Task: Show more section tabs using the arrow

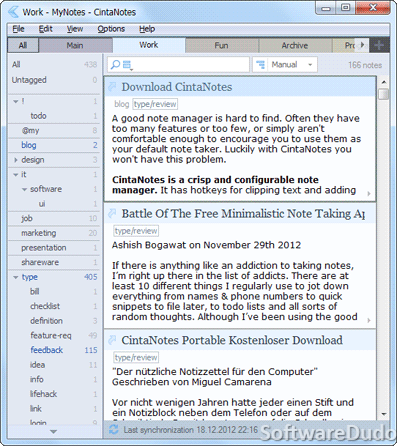Action: pyautogui.click(x=363, y=45)
